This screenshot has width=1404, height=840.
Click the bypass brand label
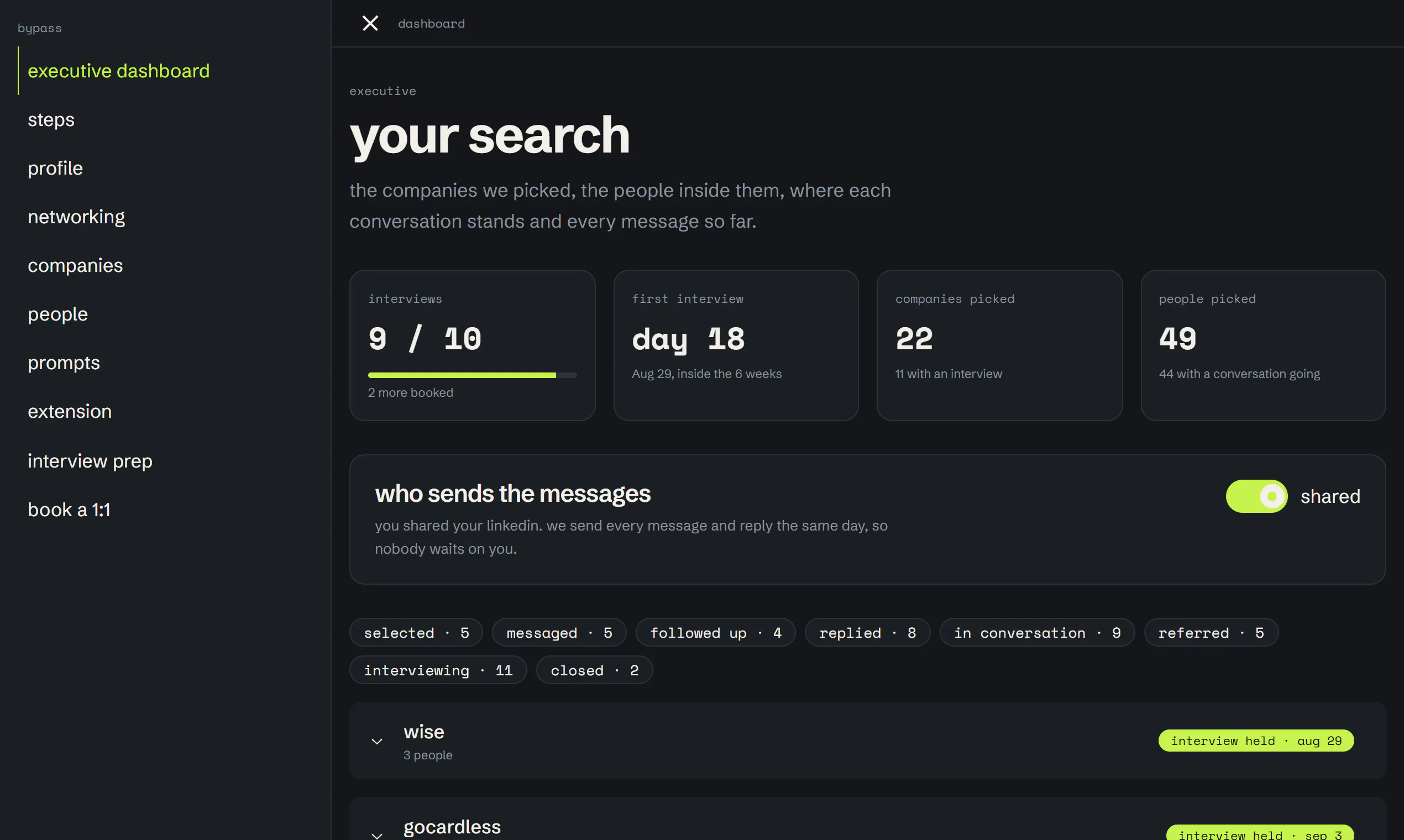(40, 28)
